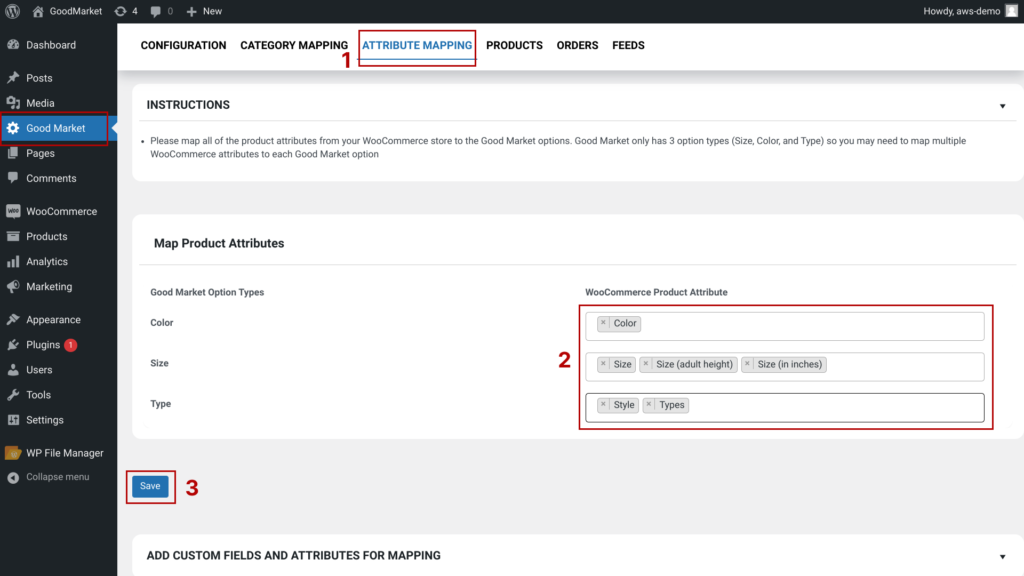This screenshot has height=576, width=1024.
Task: Open the Media library menu
Action: [x=40, y=103]
